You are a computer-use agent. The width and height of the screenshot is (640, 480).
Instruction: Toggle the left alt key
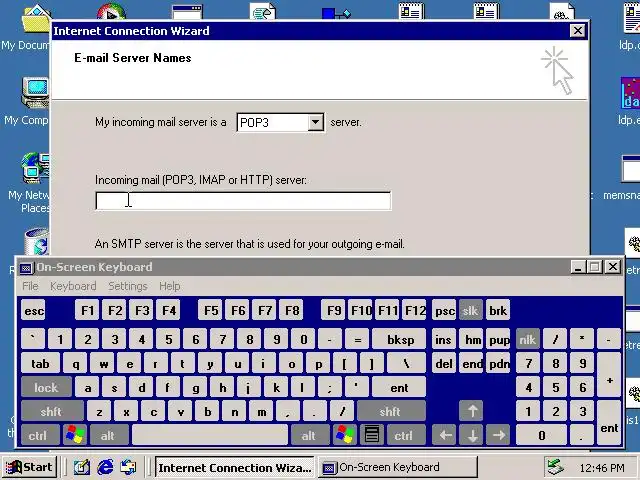(x=109, y=435)
